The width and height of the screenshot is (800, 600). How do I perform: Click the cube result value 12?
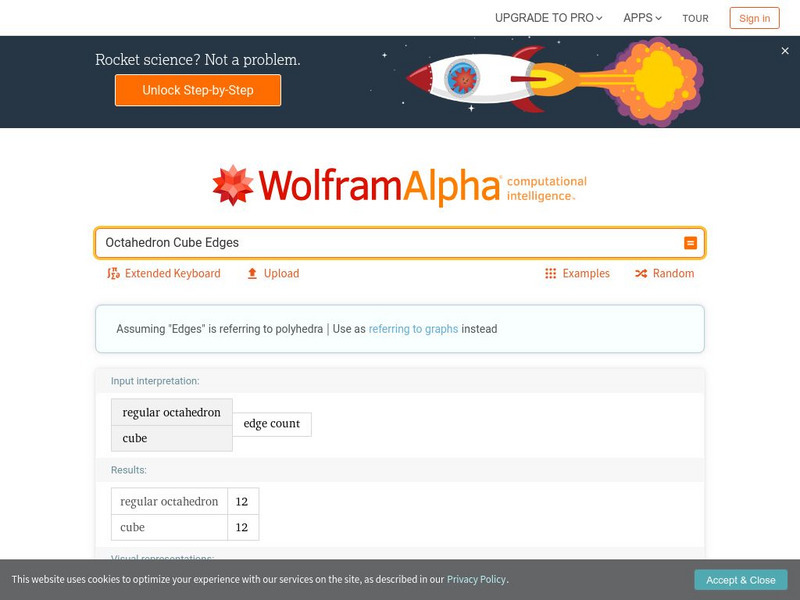(x=242, y=528)
